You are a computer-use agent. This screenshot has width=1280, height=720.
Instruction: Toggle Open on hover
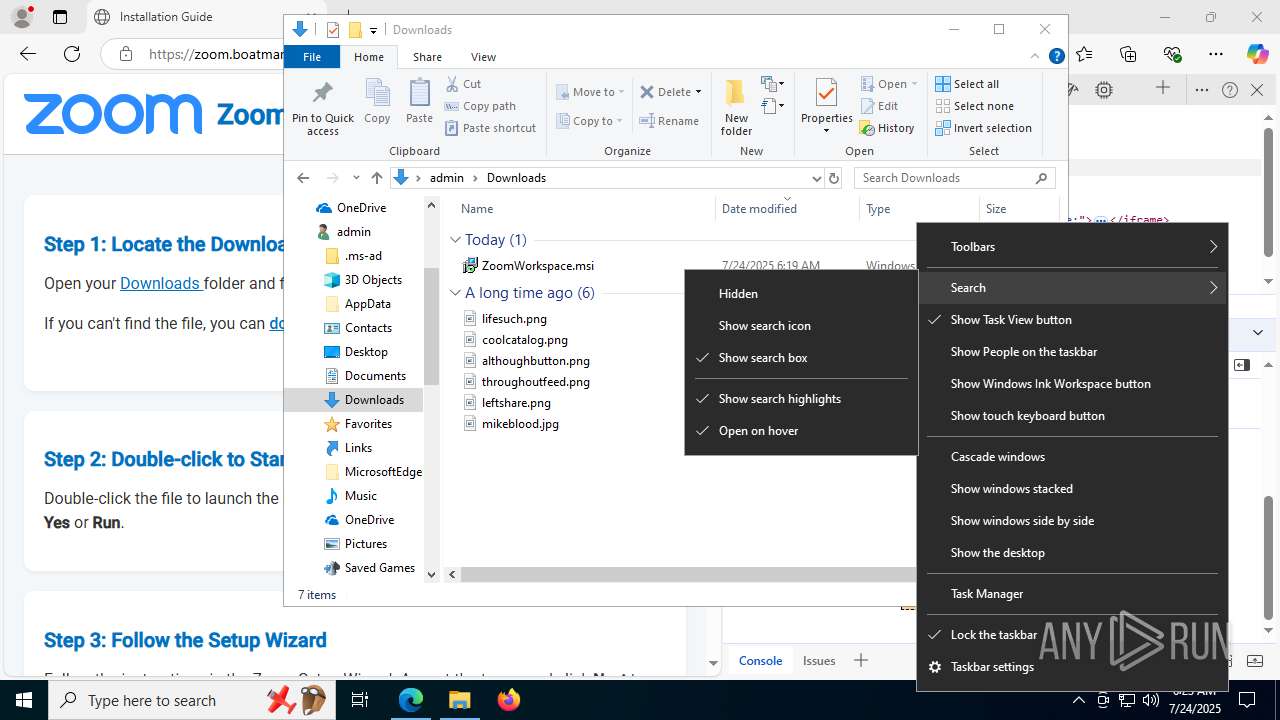801,431
